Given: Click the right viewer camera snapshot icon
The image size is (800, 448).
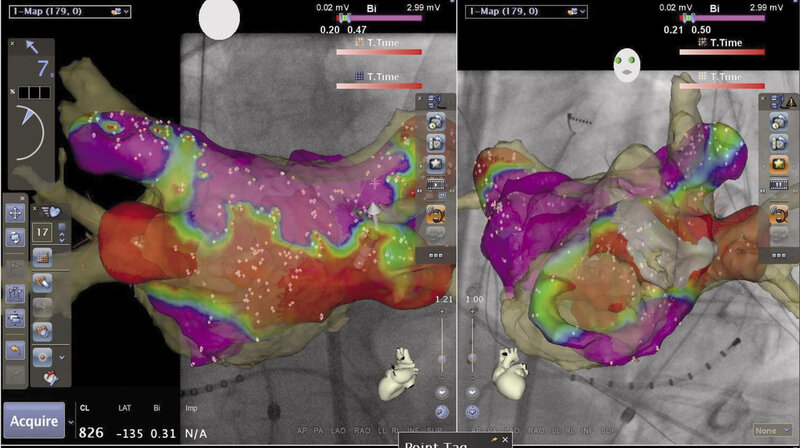Looking at the screenshot, I should pos(779,122).
